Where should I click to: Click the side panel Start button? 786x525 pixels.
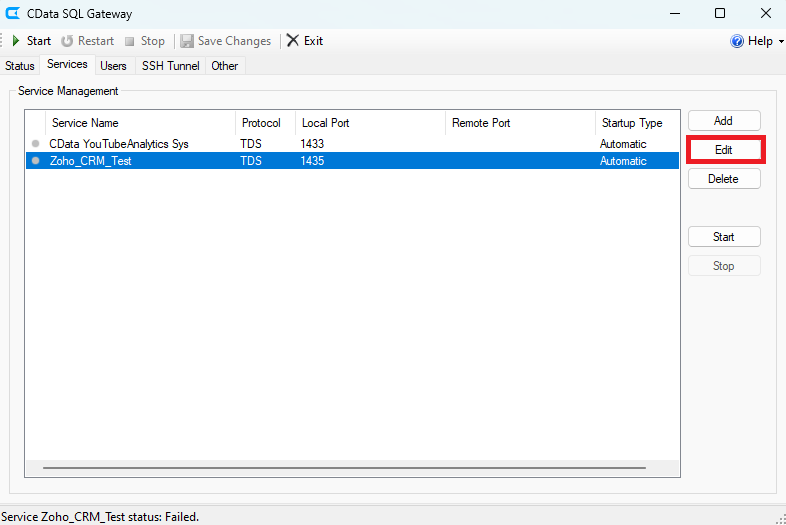pos(724,237)
